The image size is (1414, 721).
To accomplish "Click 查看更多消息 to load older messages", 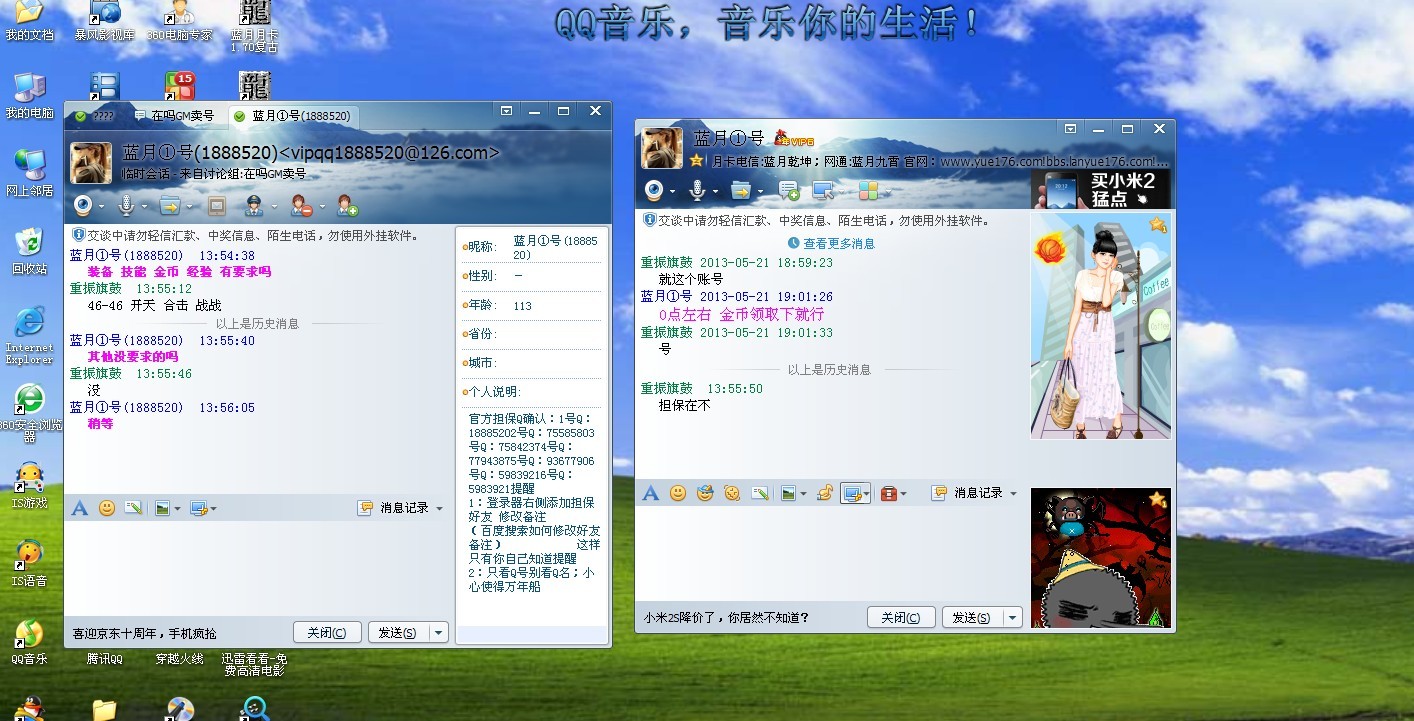I will [x=839, y=242].
